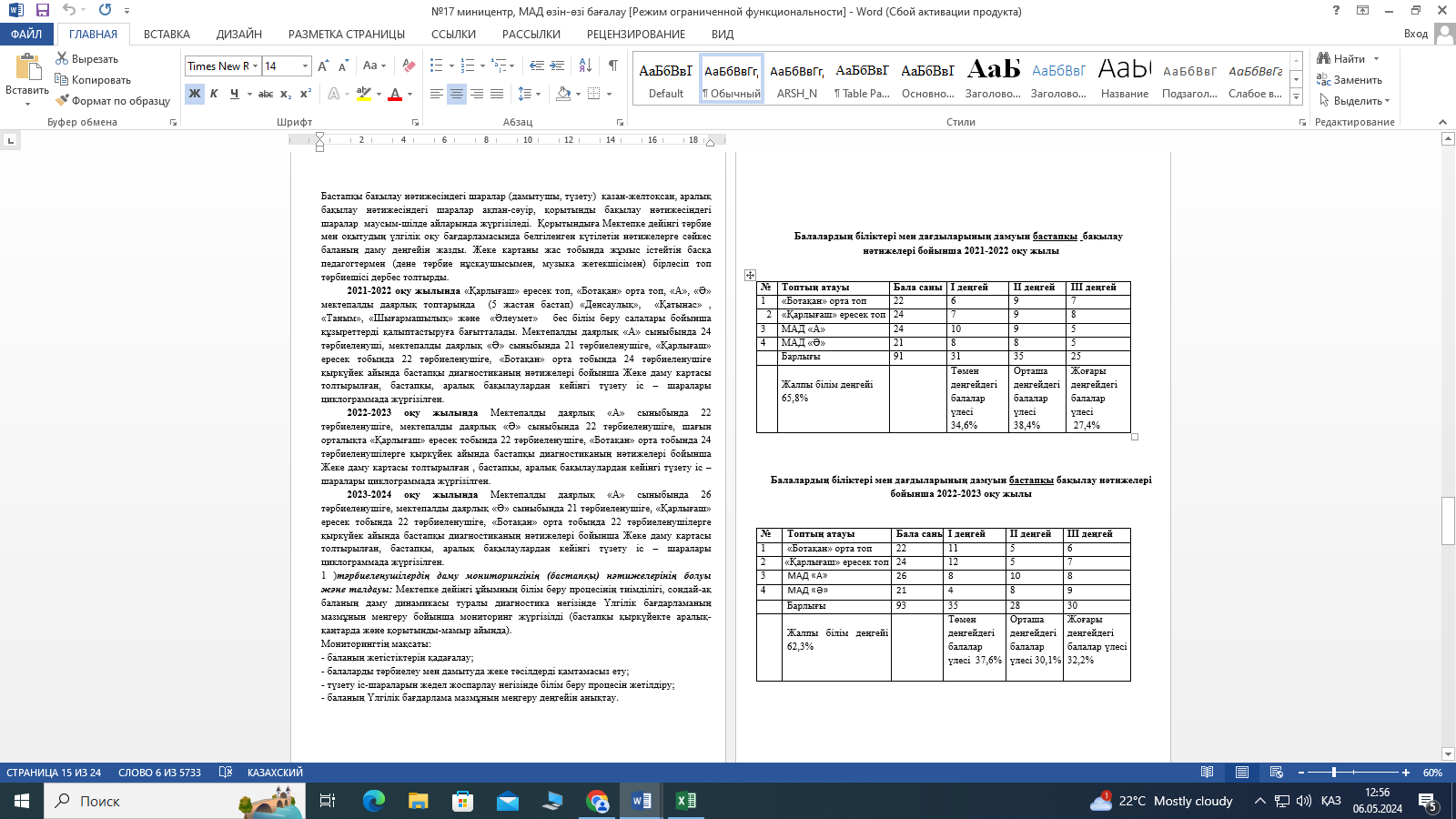The height and width of the screenshot is (819, 1456).
Task: Align text right
Action: 477,94
